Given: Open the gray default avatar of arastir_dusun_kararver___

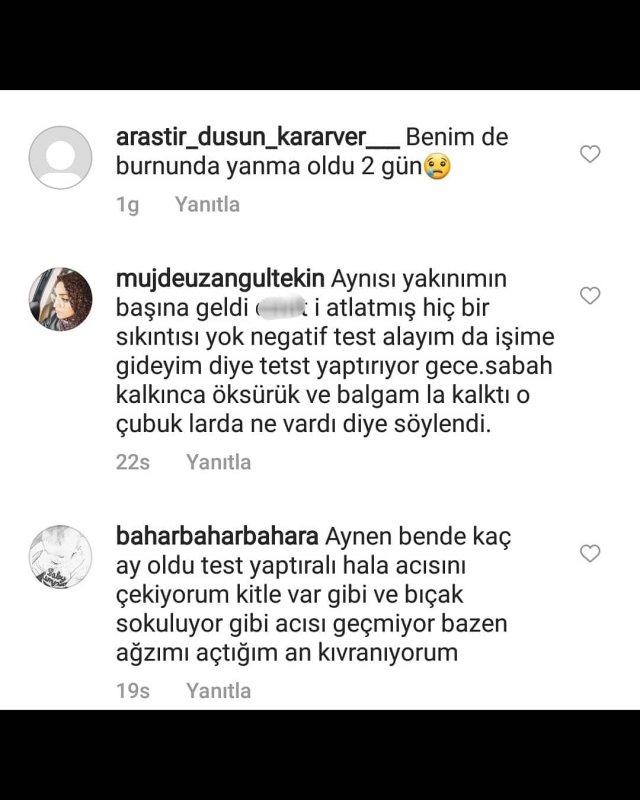Looking at the screenshot, I should click(60, 157).
